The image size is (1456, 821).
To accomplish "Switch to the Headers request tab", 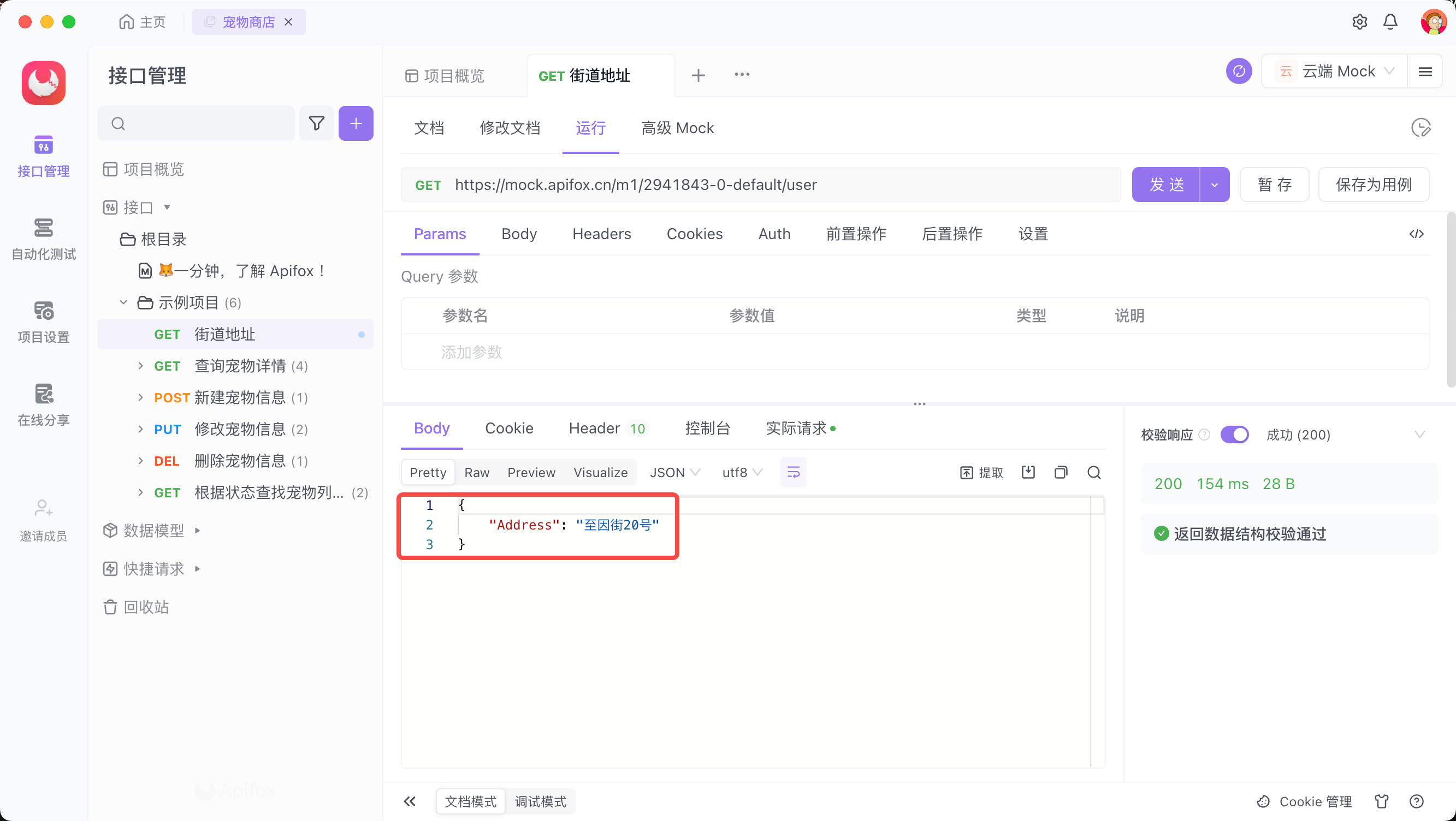I will pyautogui.click(x=601, y=234).
